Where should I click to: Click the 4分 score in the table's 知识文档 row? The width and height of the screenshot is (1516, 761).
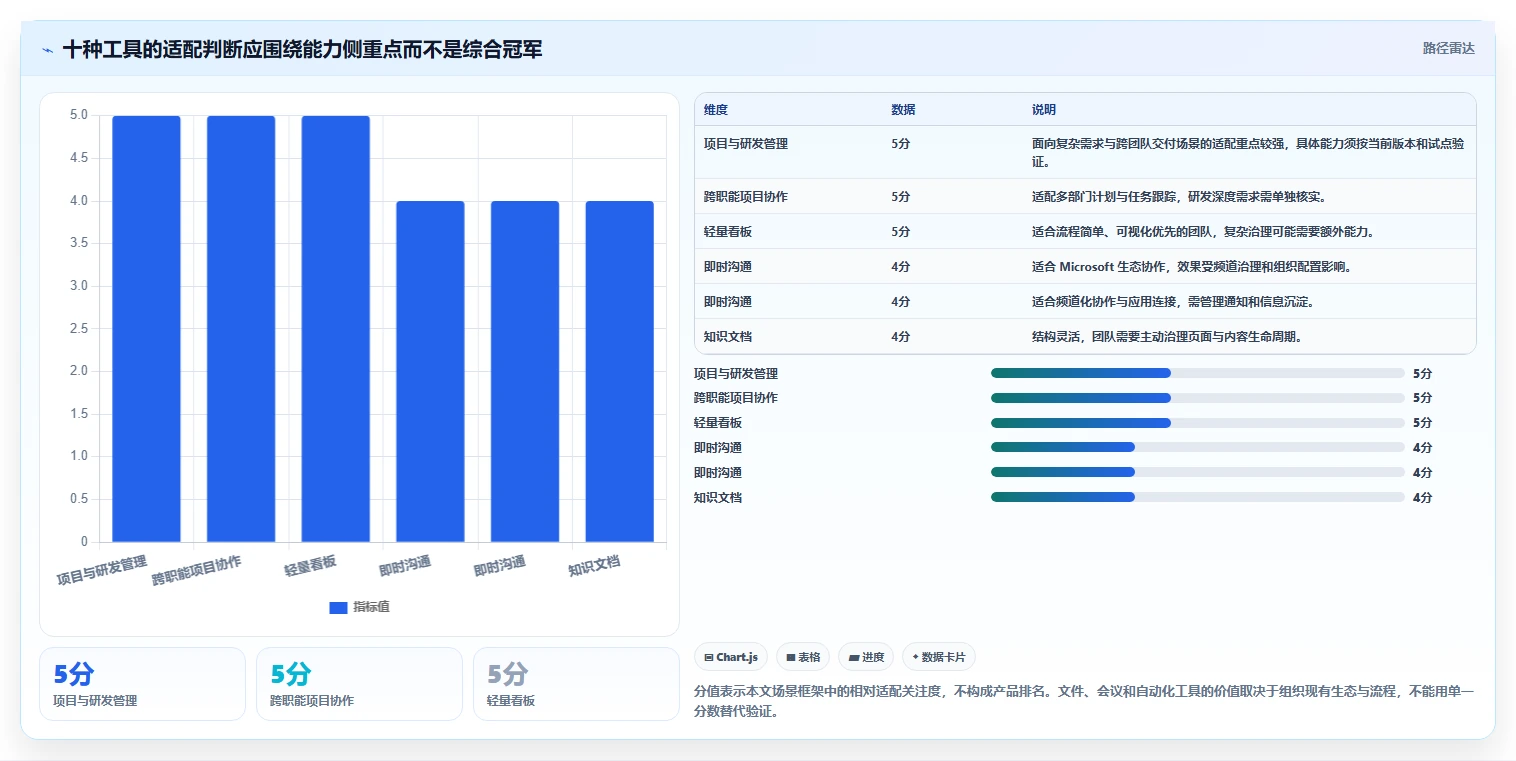pyautogui.click(x=901, y=337)
